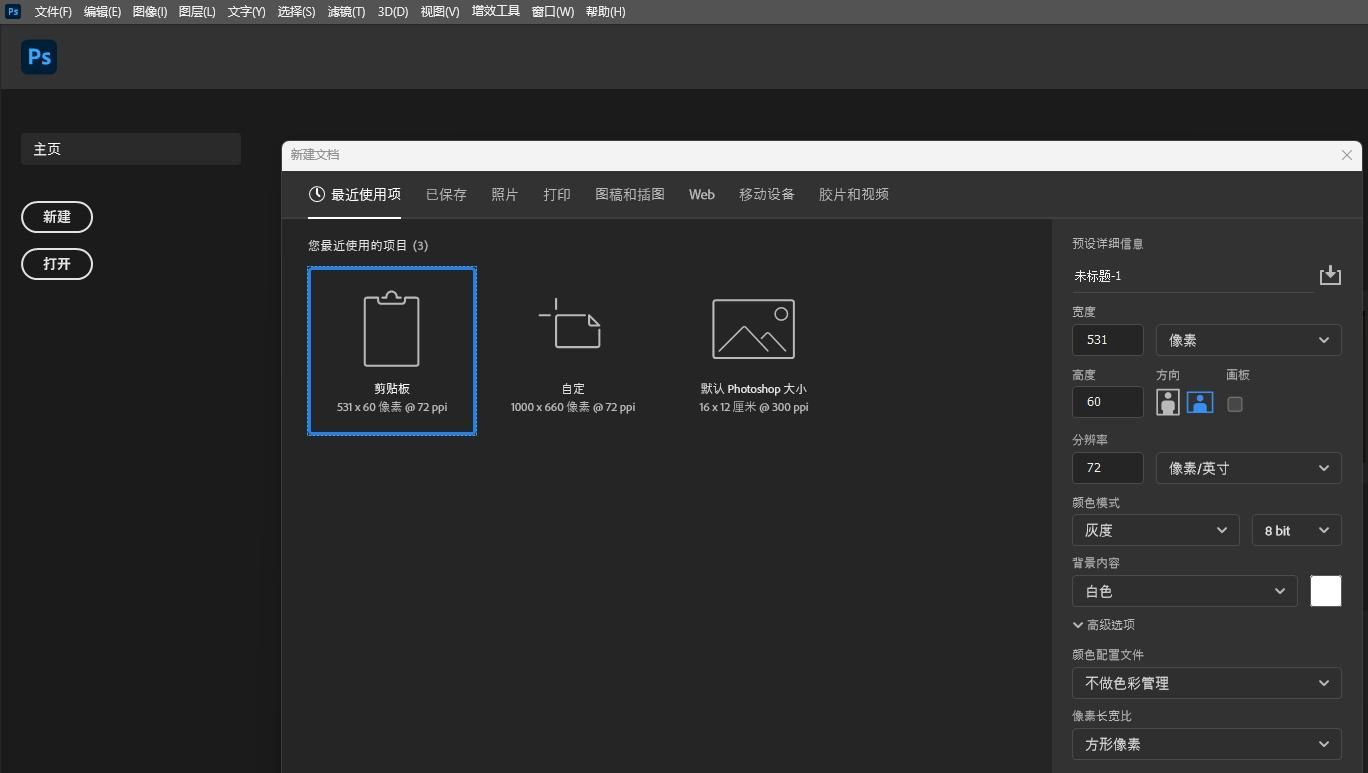
Task: Open the 颜色模式 灰度 dropdown
Action: click(1155, 530)
